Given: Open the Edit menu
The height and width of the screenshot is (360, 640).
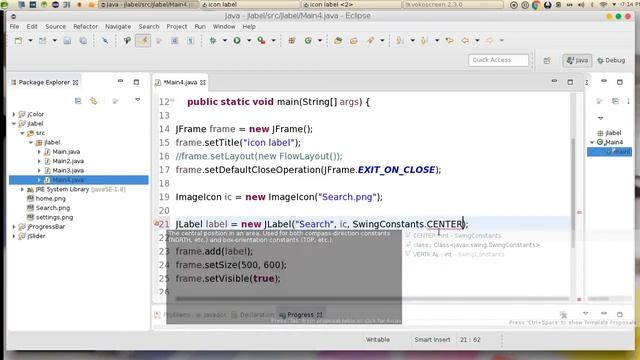Looking at the screenshot, I should [32, 27].
